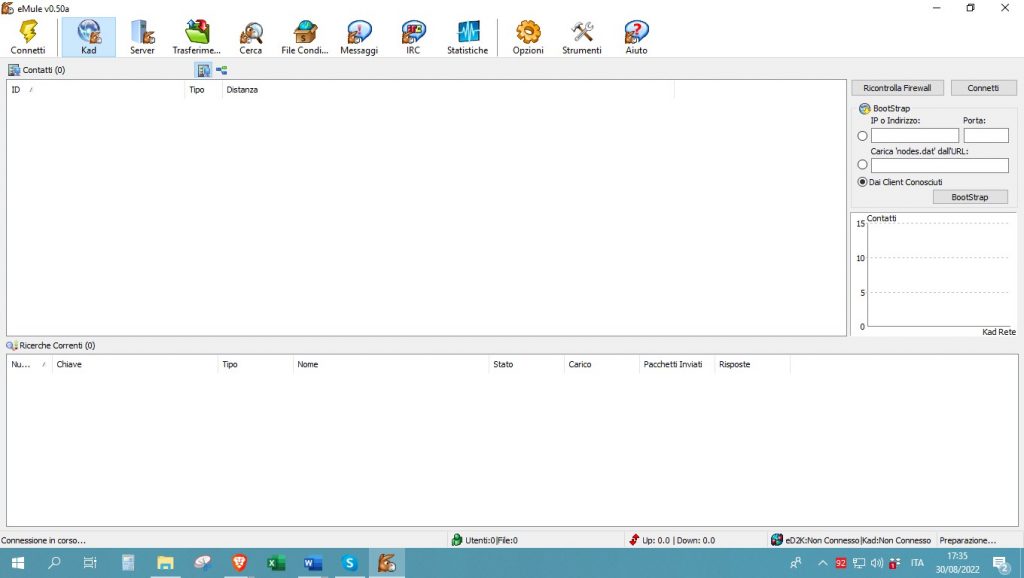Click the Connetti lightning bolt icon
The width and height of the screenshot is (1024, 578).
pos(28,32)
